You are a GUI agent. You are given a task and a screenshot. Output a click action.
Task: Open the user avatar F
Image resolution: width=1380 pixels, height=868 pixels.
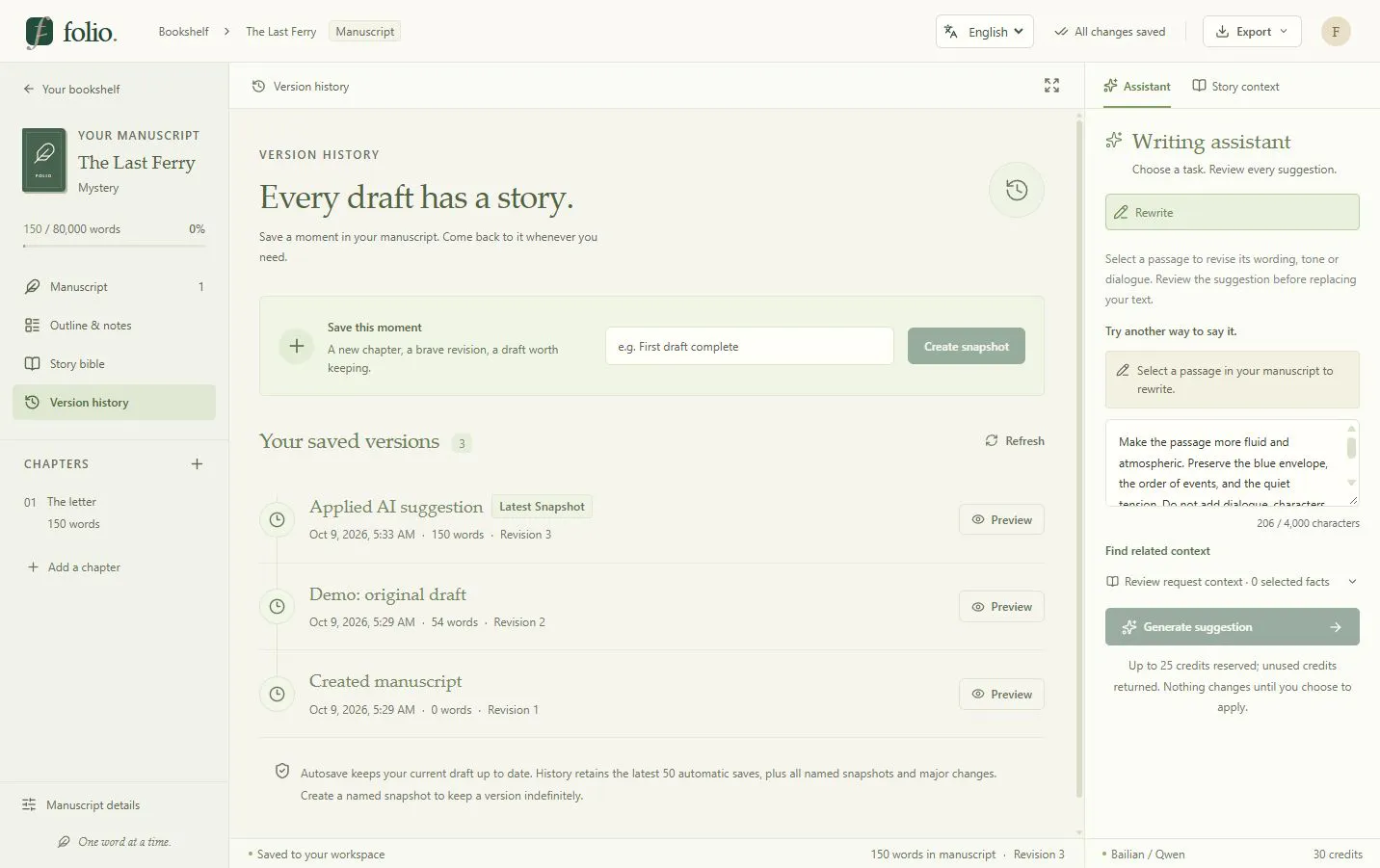[1336, 32]
